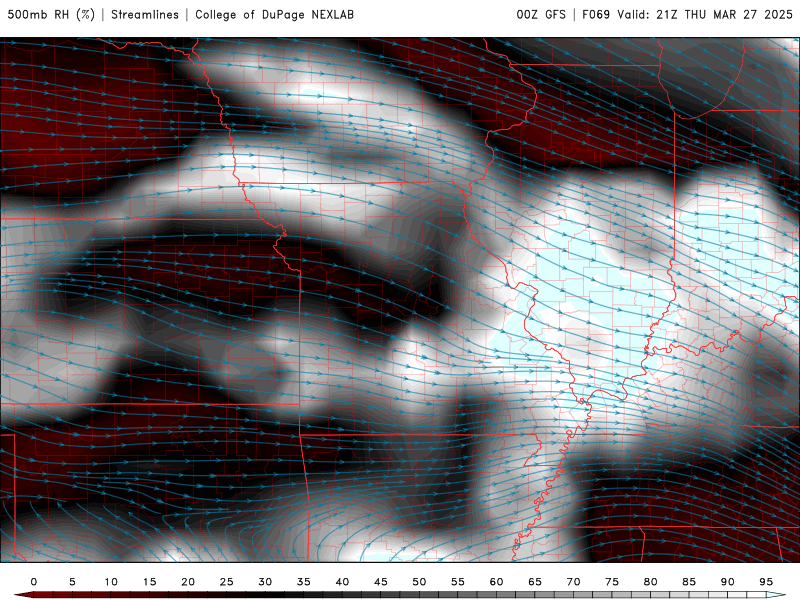Click the colorbar label "95"

766,582
